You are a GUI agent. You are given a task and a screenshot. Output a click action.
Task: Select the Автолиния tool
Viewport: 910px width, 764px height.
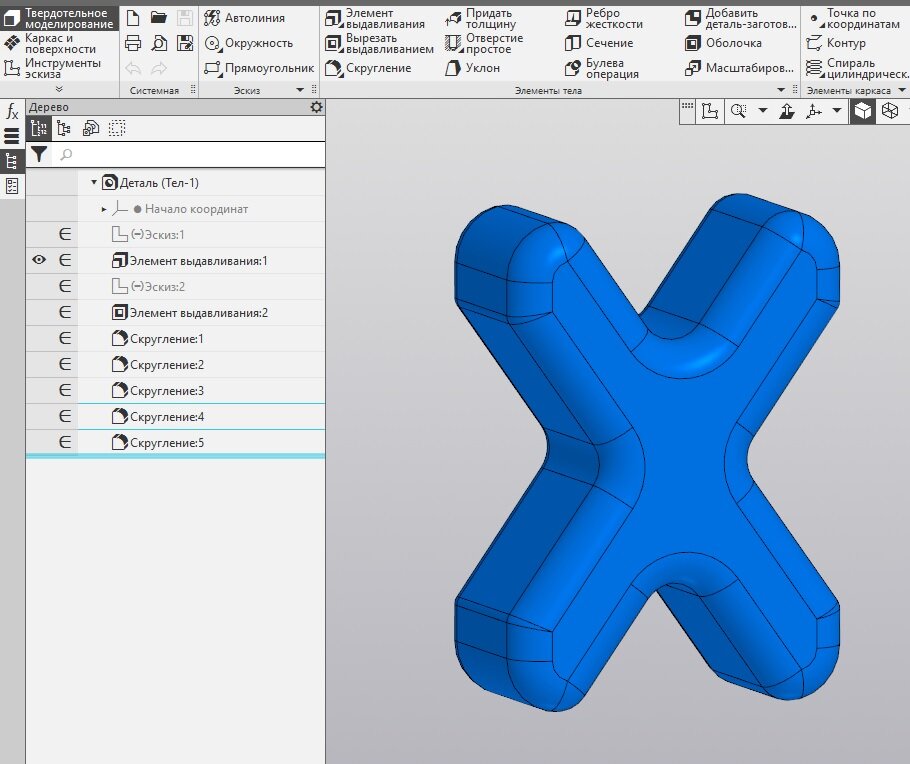(x=245, y=18)
